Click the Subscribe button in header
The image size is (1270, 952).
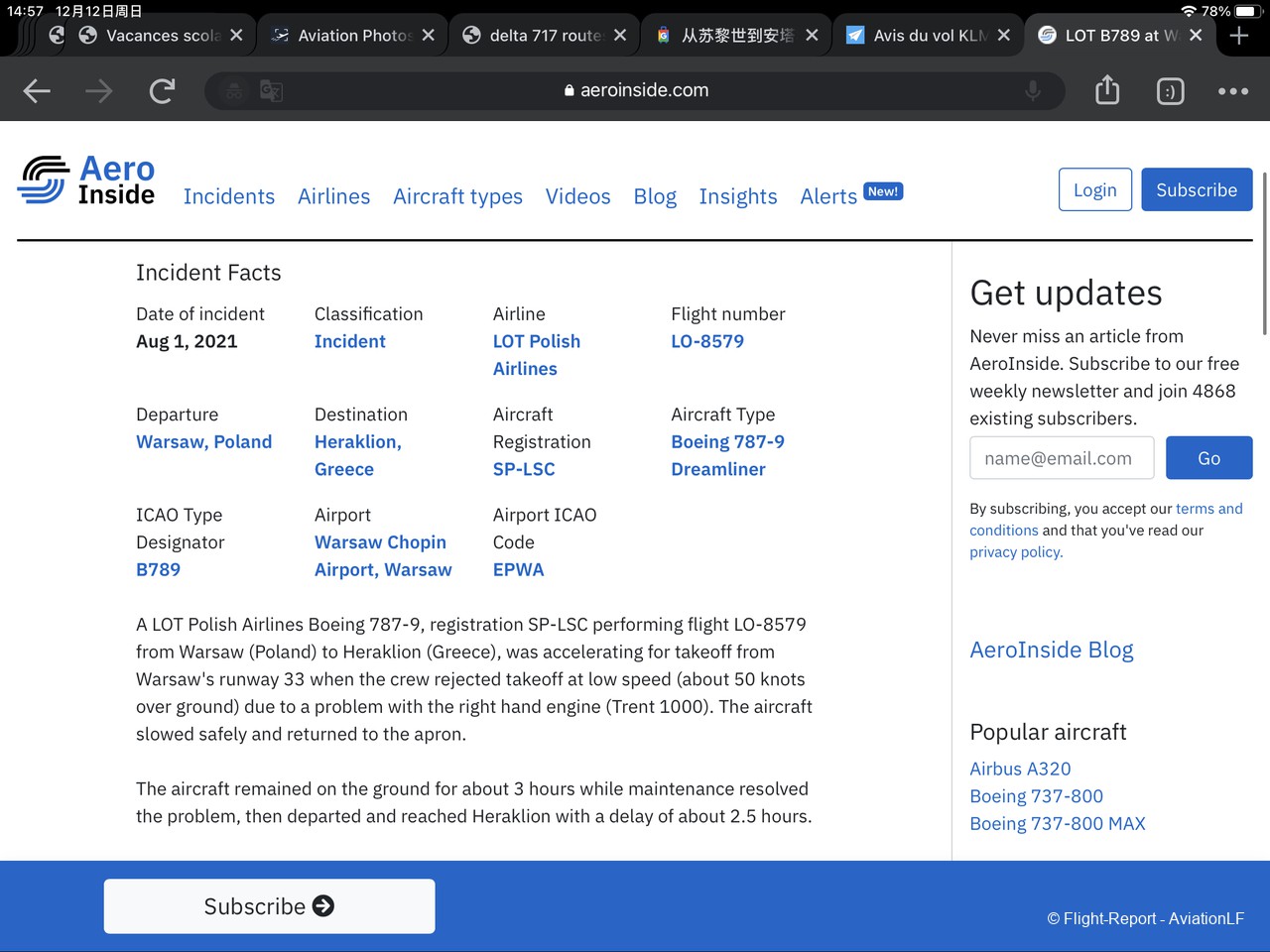1197,189
